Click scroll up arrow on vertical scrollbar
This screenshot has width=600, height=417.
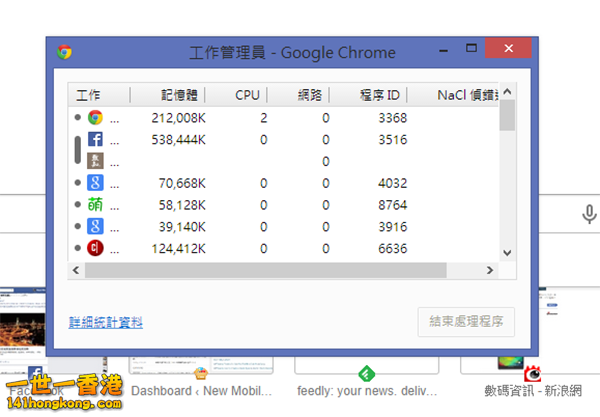[x=507, y=91]
